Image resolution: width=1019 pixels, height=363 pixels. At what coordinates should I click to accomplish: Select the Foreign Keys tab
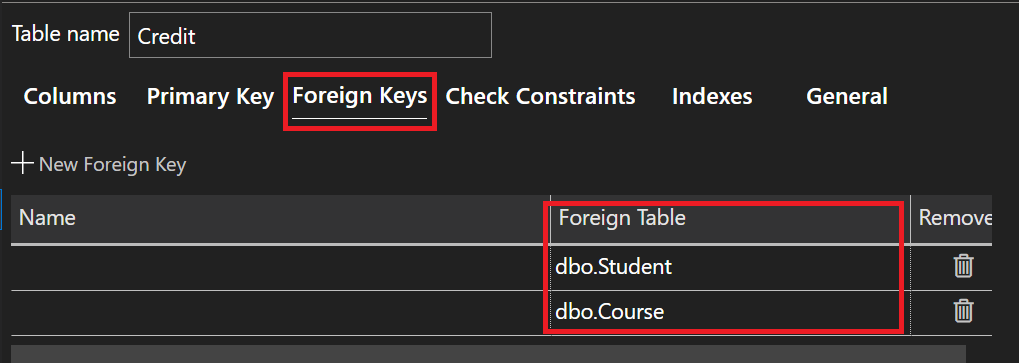click(x=360, y=96)
